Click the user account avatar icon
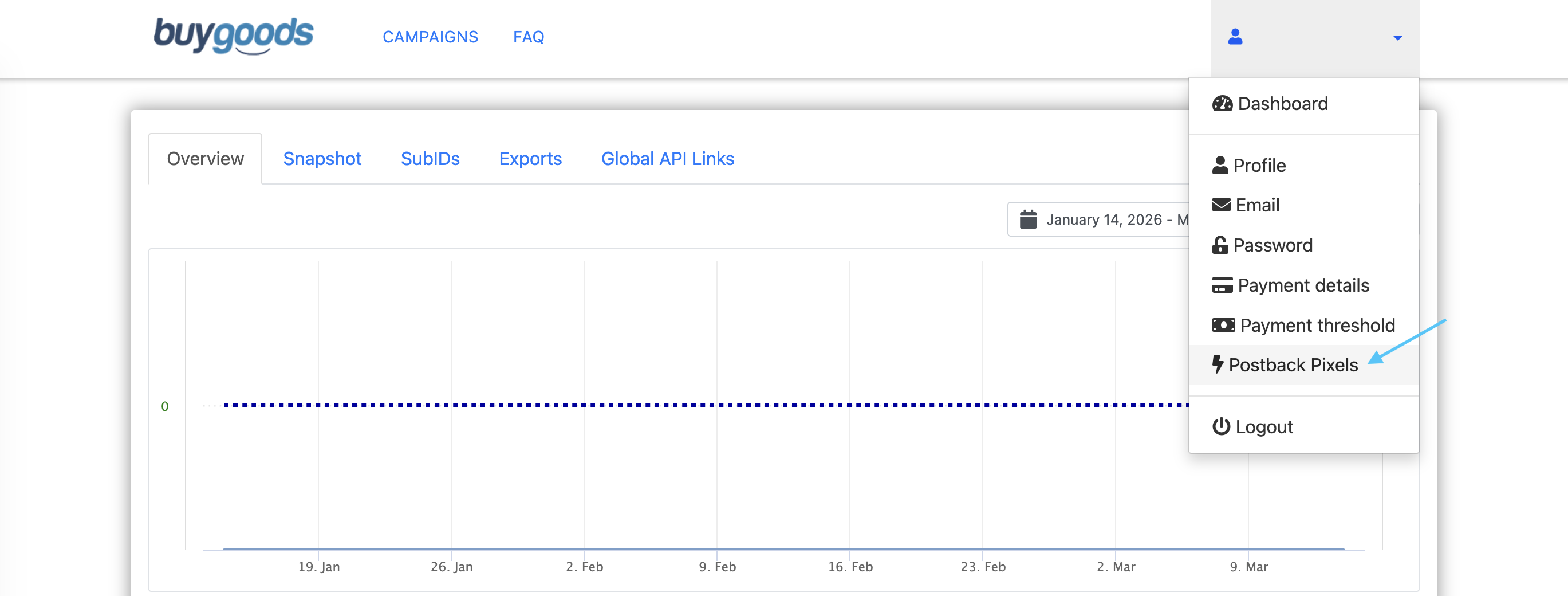1568x596 pixels. point(1235,37)
